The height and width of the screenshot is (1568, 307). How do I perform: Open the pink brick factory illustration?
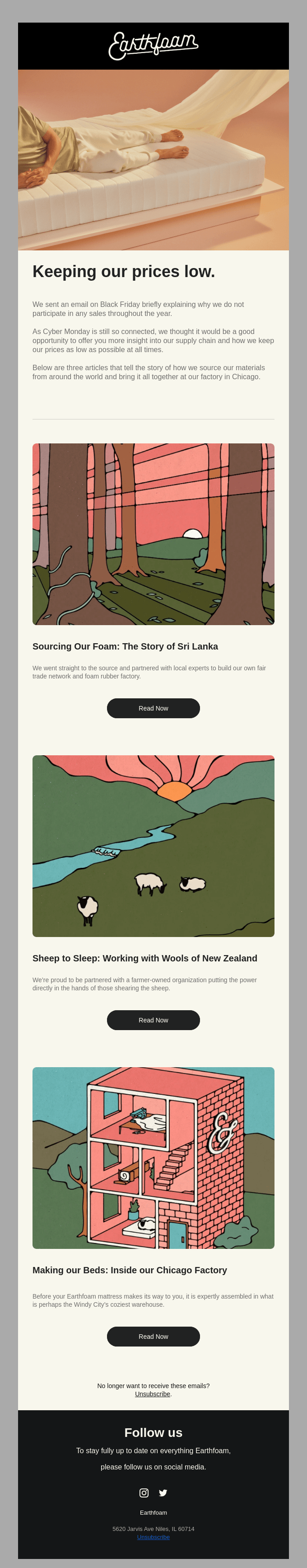tap(153, 1158)
